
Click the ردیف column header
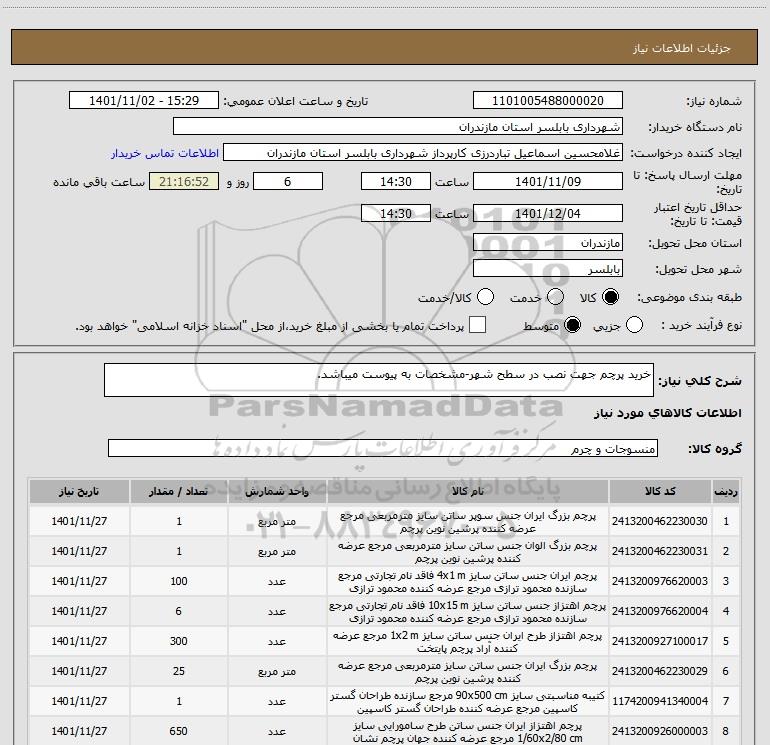[x=726, y=492]
